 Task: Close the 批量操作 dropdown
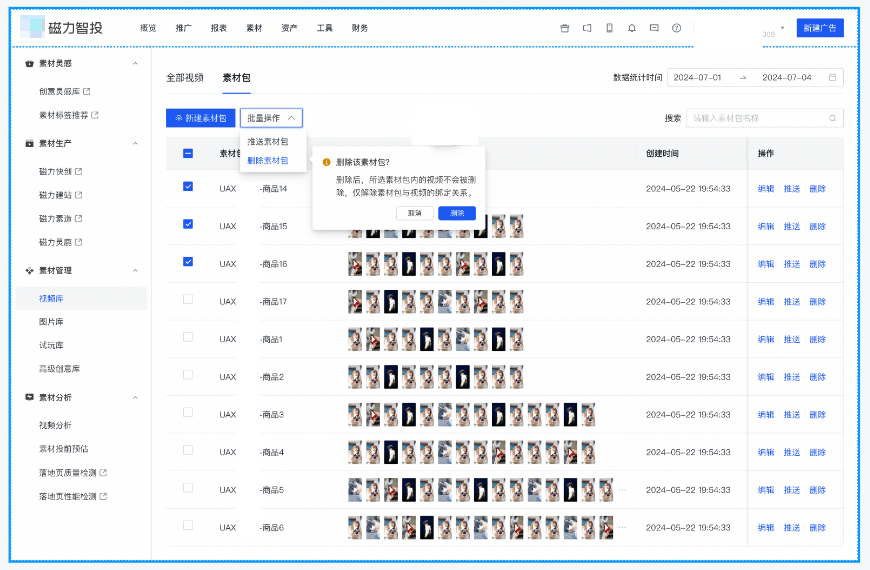[271, 118]
